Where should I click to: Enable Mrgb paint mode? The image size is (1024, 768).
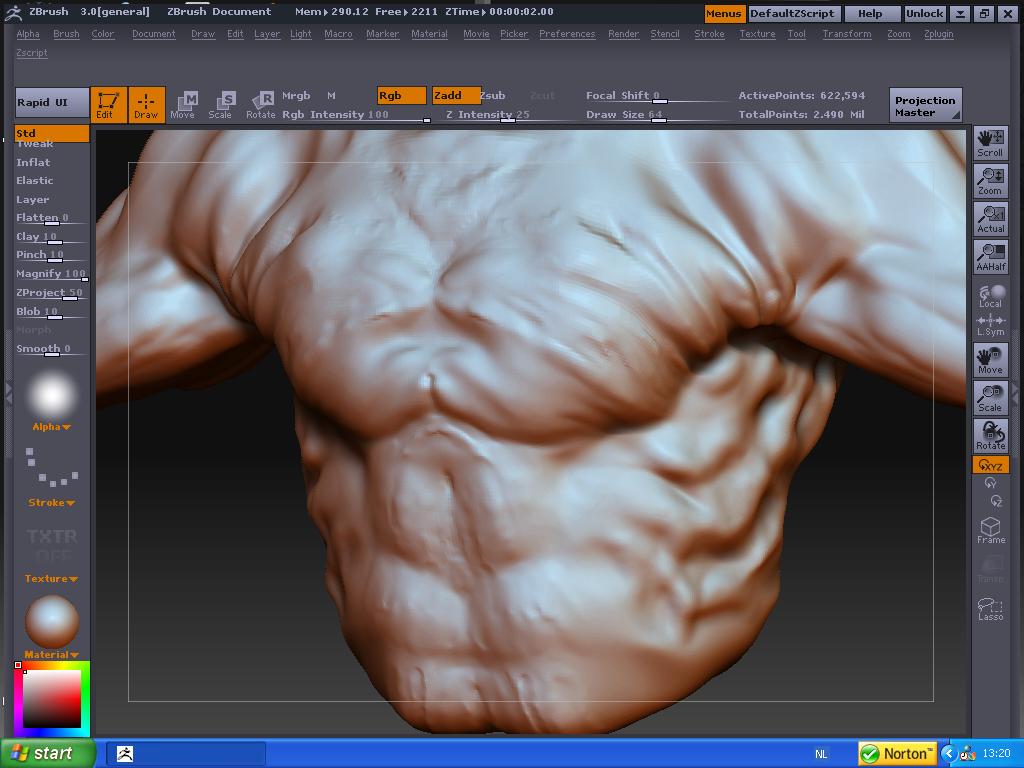tap(296, 95)
